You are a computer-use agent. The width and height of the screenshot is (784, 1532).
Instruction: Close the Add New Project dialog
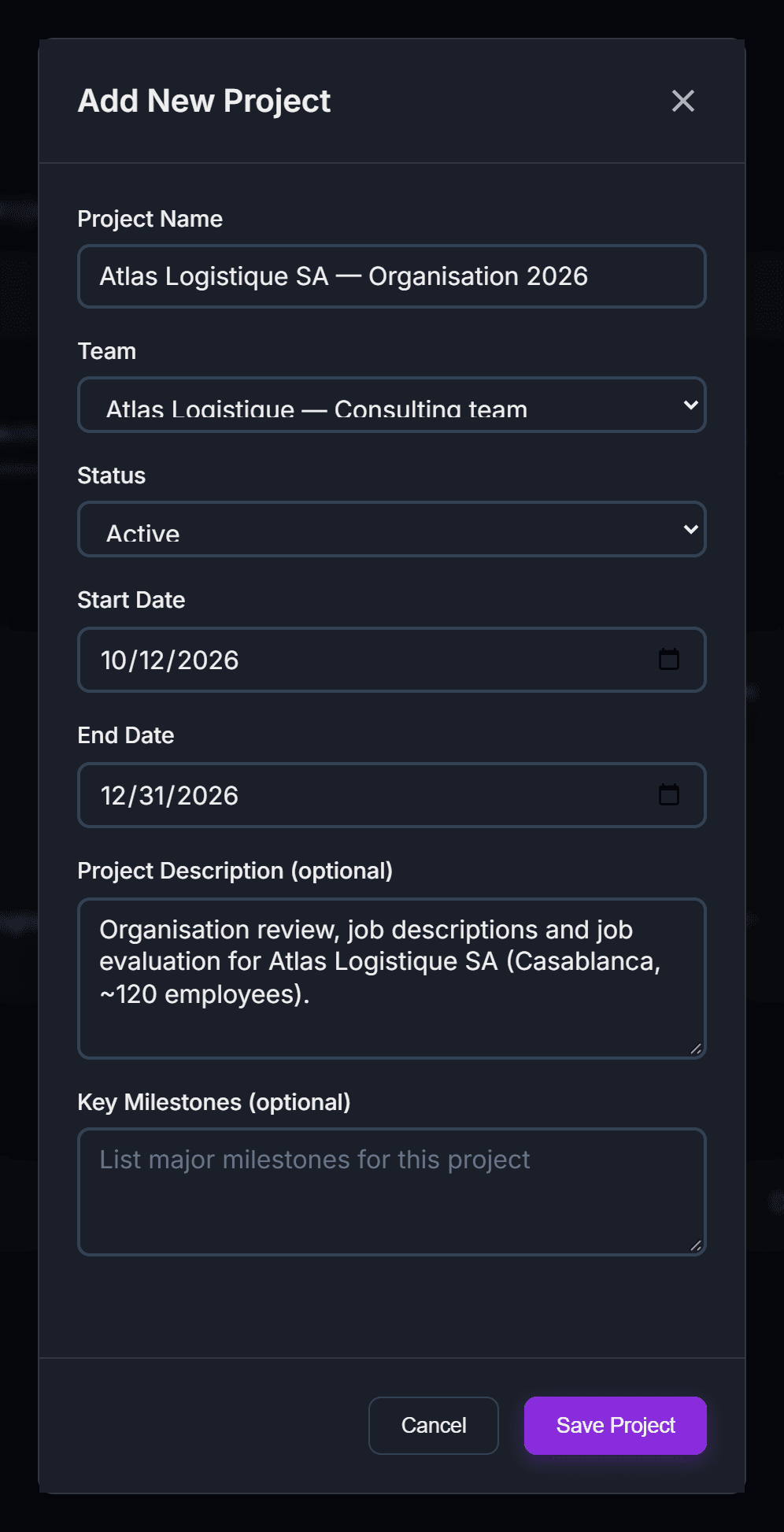[x=683, y=101]
